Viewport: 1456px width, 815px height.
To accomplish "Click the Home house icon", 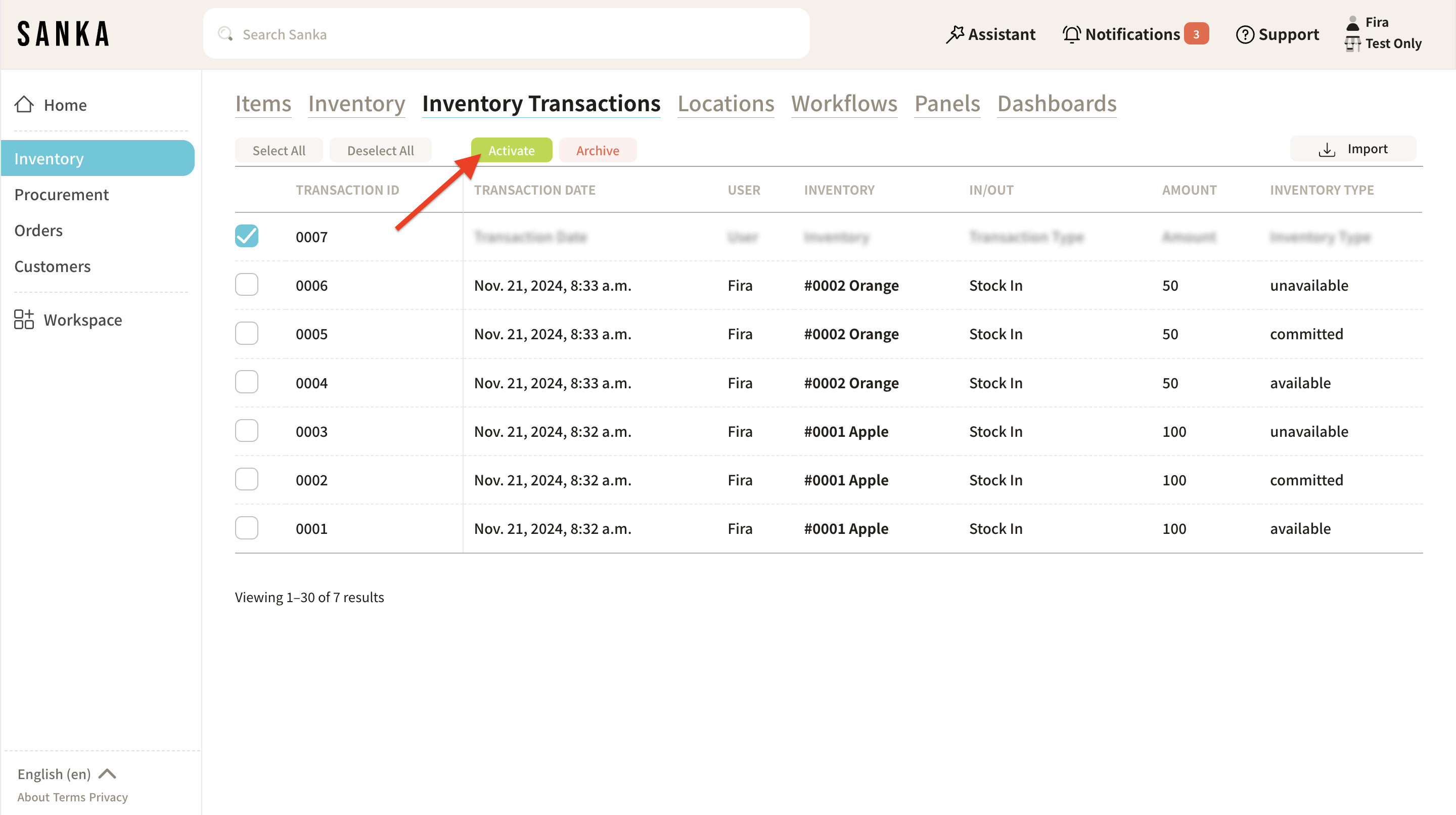I will (24, 105).
